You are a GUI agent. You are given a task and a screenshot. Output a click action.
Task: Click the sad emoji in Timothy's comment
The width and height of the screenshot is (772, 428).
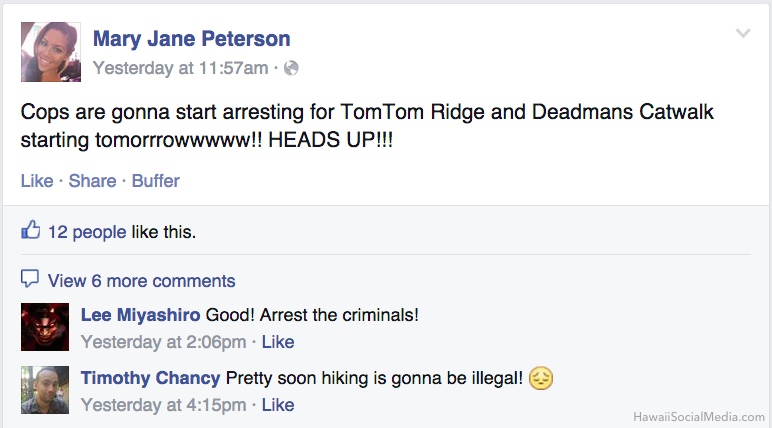coord(541,379)
